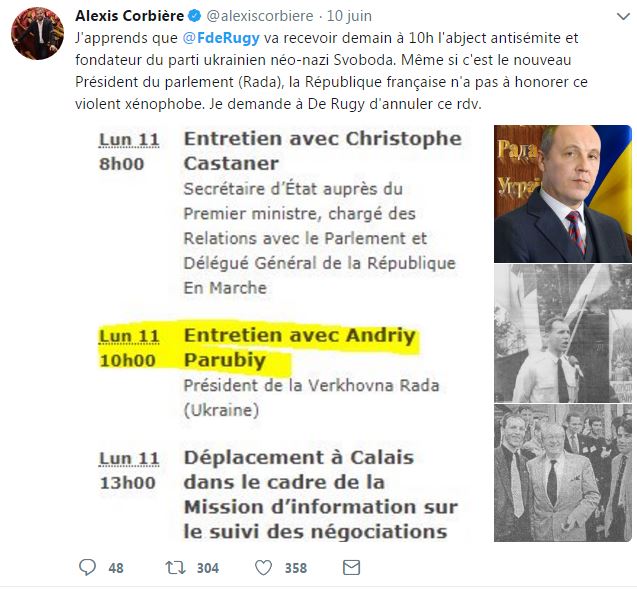Viewport: 637px width, 589px height.
Task: Open the middle black-and-white rally photo
Action: point(563,333)
